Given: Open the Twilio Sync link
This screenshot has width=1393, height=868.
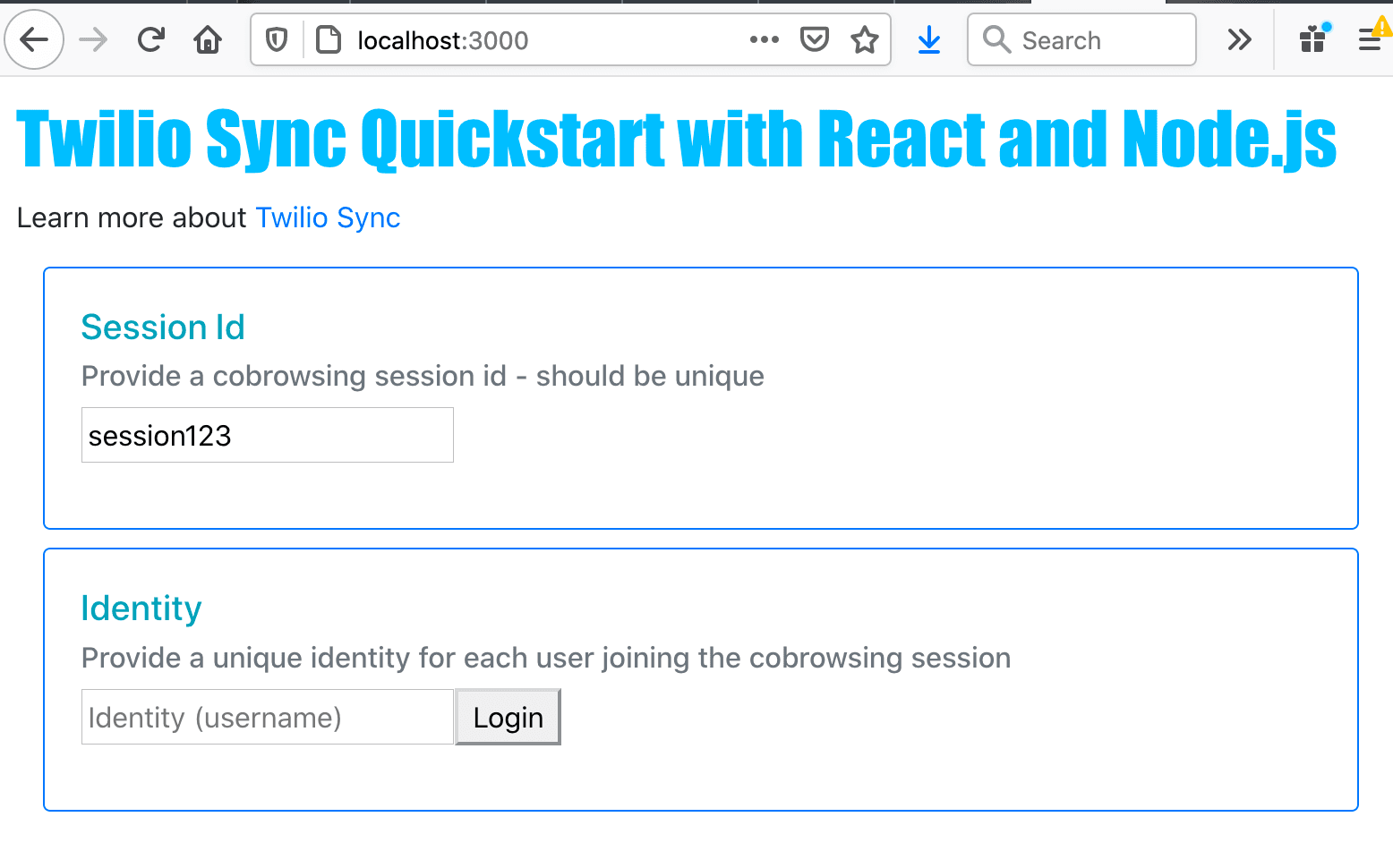Looking at the screenshot, I should click(x=327, y=217).
